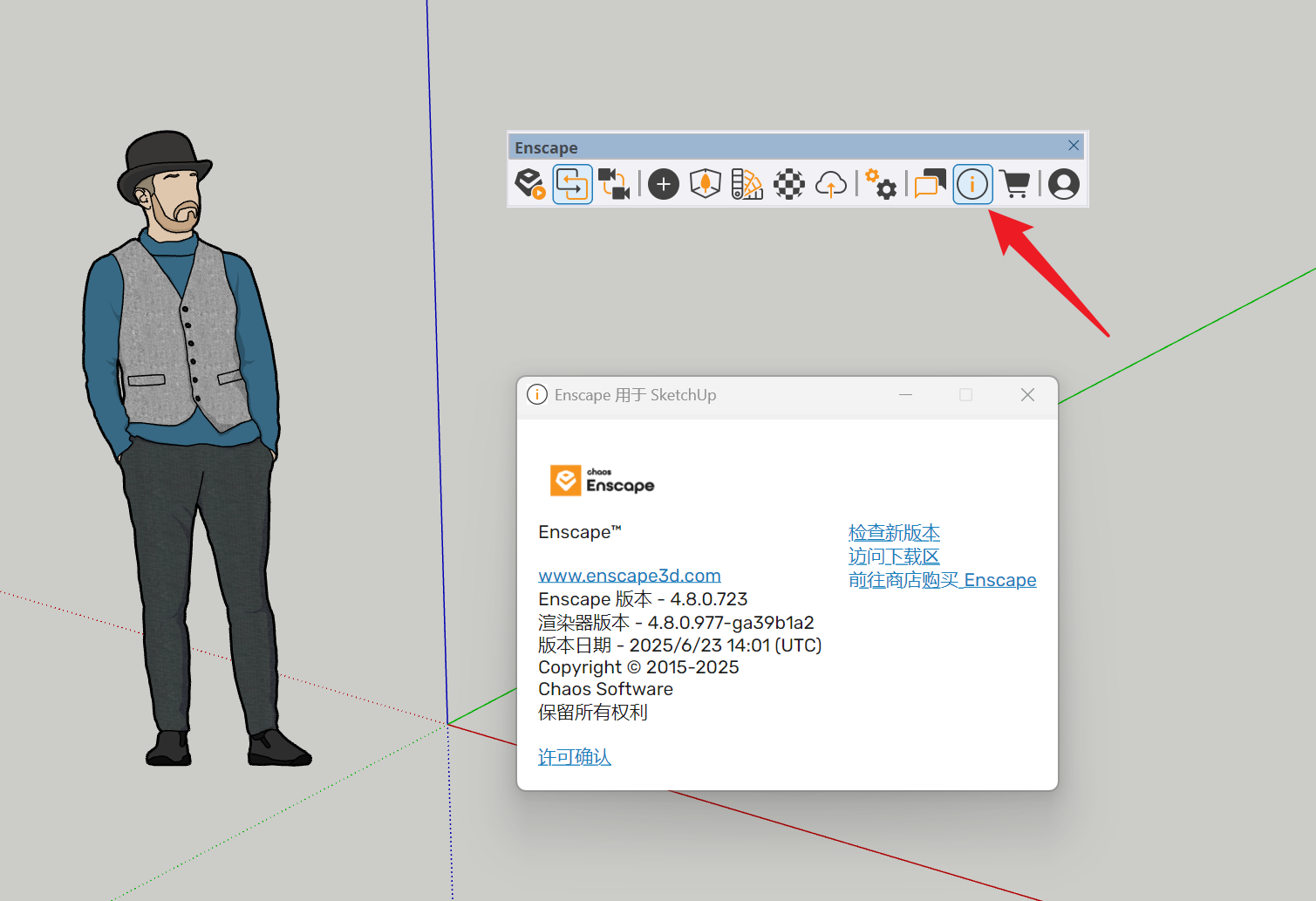Click the 前往商店购买 Enscape link
Screen dimensions: 1316x901
[942, 580]
